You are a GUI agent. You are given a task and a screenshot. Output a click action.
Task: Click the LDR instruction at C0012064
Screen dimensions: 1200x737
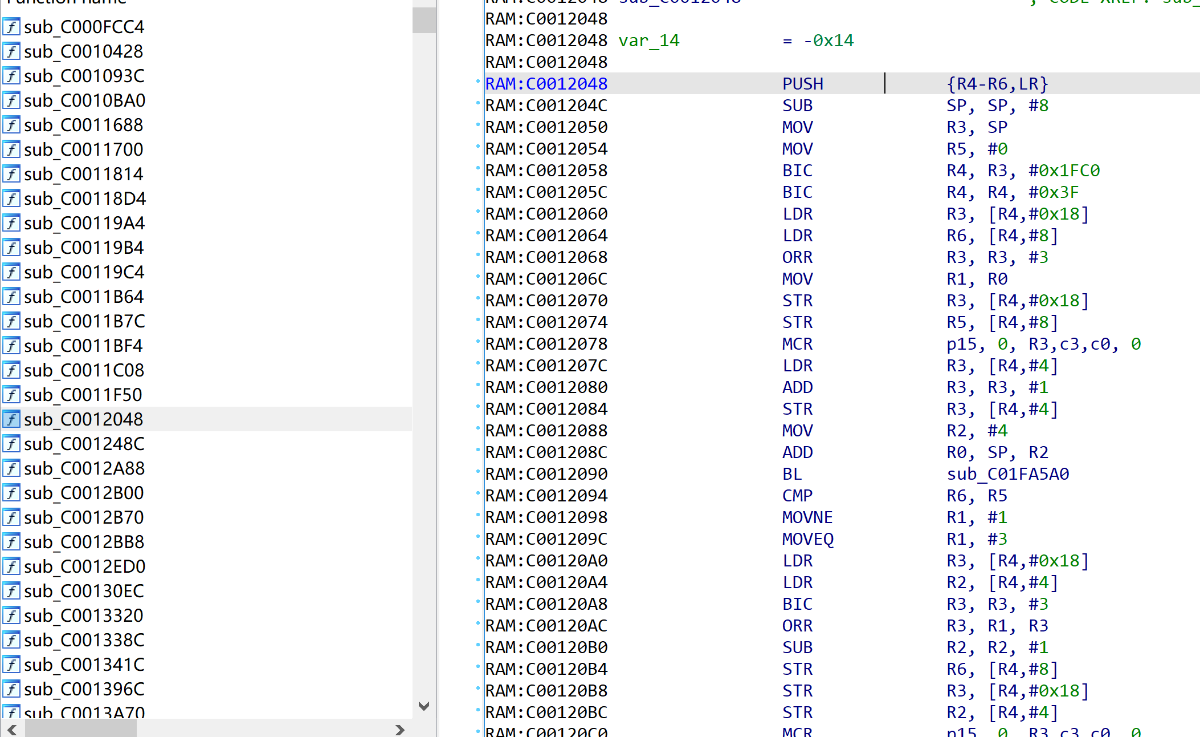[x=798, y=236]
